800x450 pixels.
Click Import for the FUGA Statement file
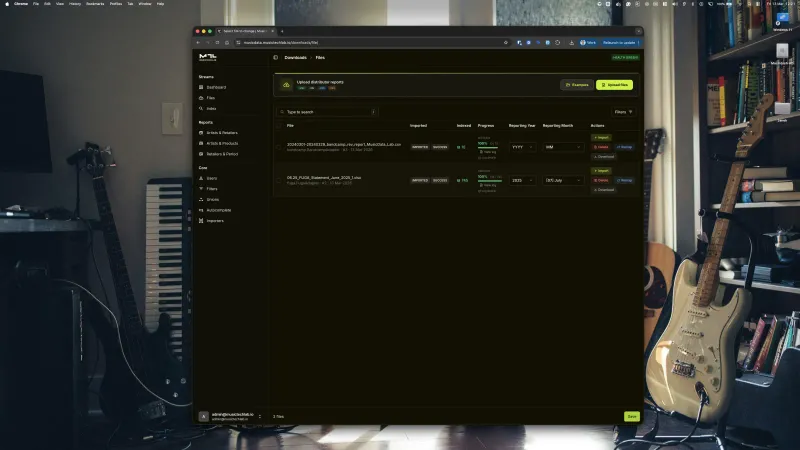602,171
